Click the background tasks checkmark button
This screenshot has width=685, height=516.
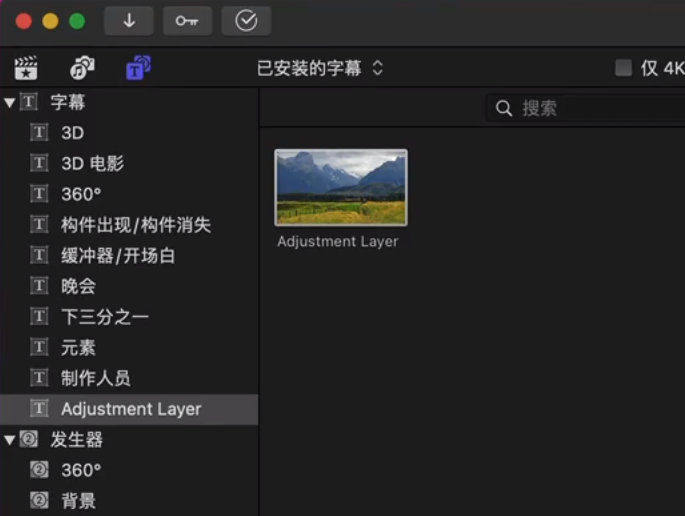246,21
